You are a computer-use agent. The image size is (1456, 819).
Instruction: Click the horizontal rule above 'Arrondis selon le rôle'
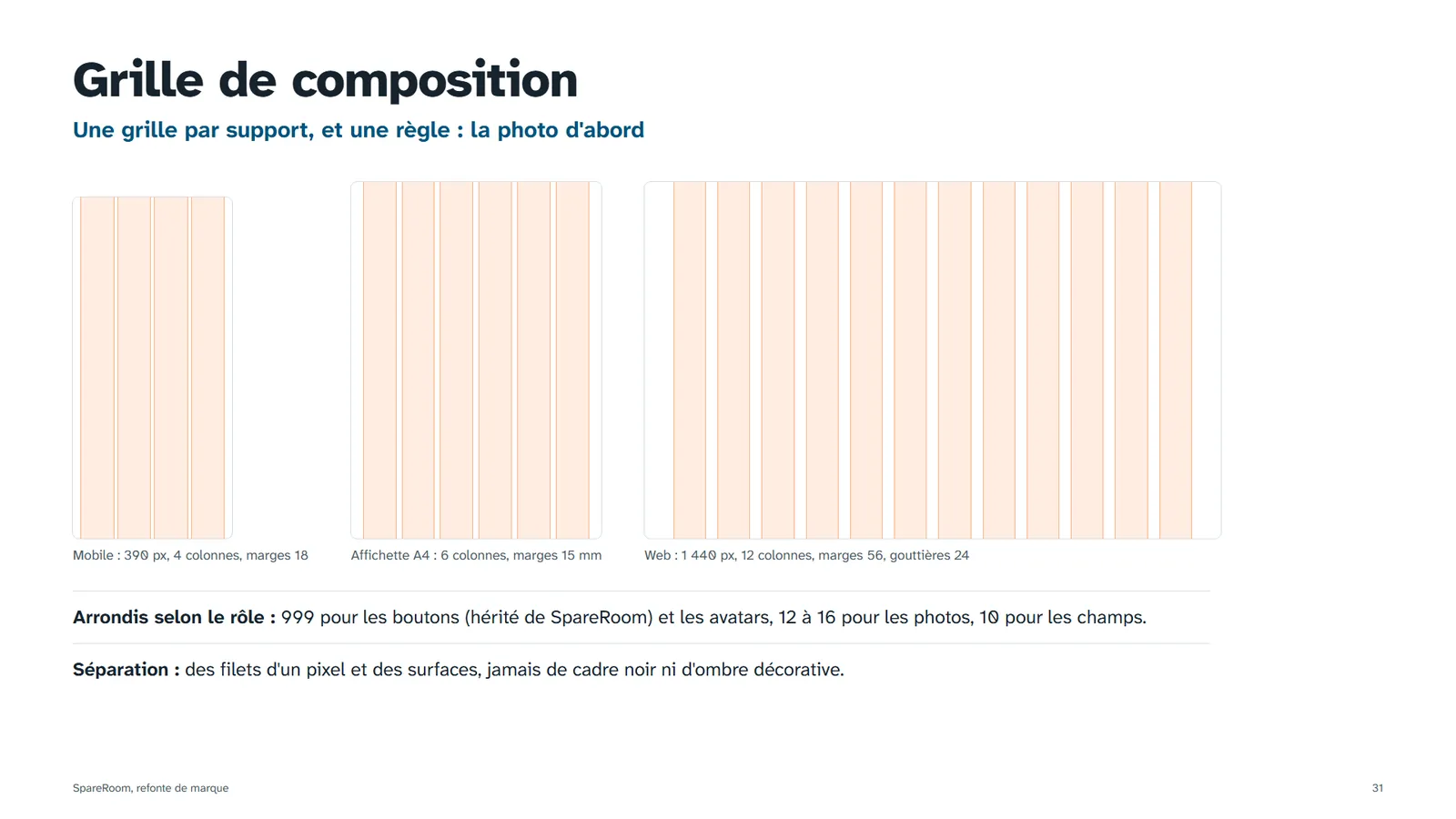tap(642, 591)
